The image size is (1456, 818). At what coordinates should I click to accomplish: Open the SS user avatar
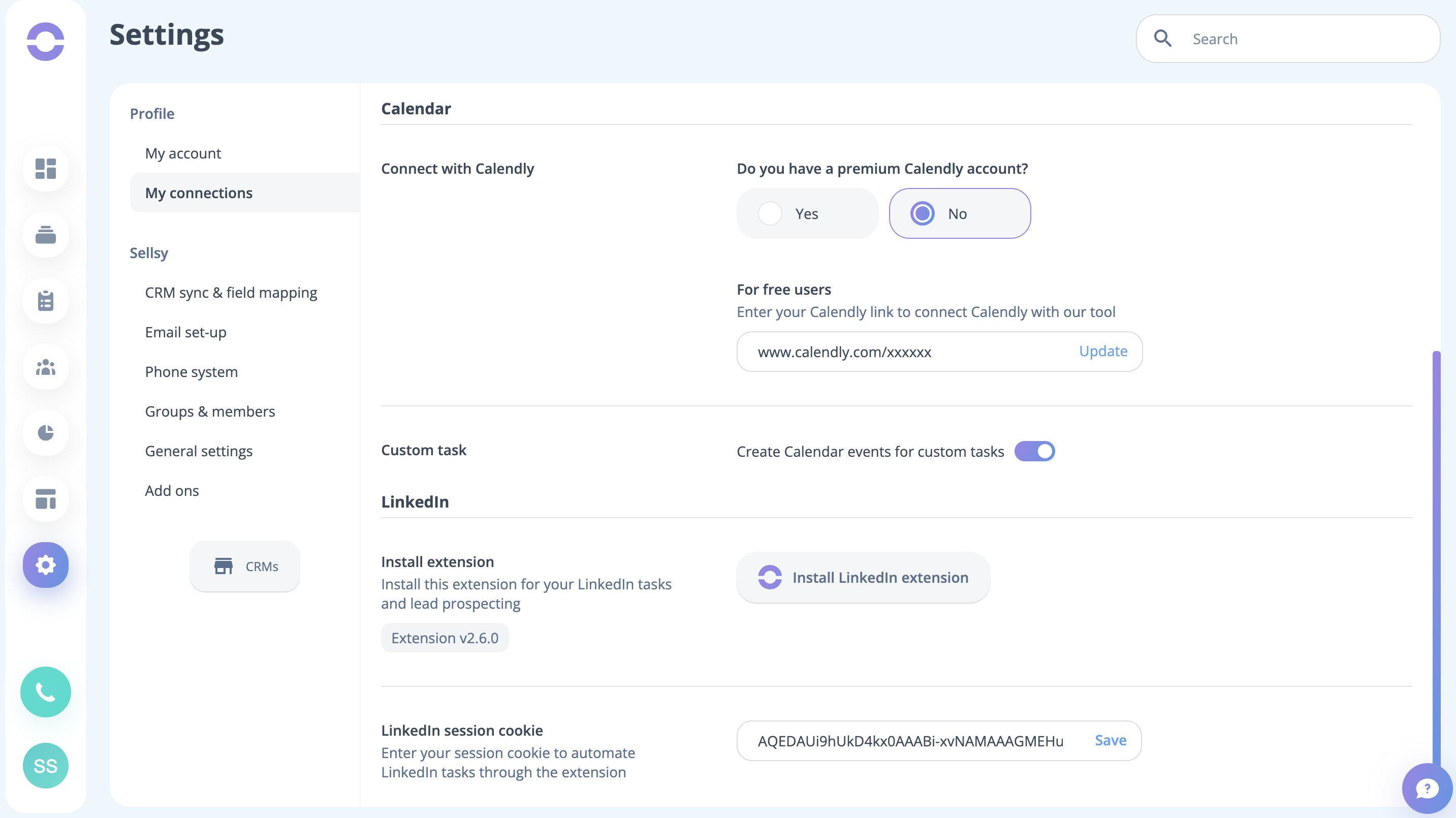[46, 766]
